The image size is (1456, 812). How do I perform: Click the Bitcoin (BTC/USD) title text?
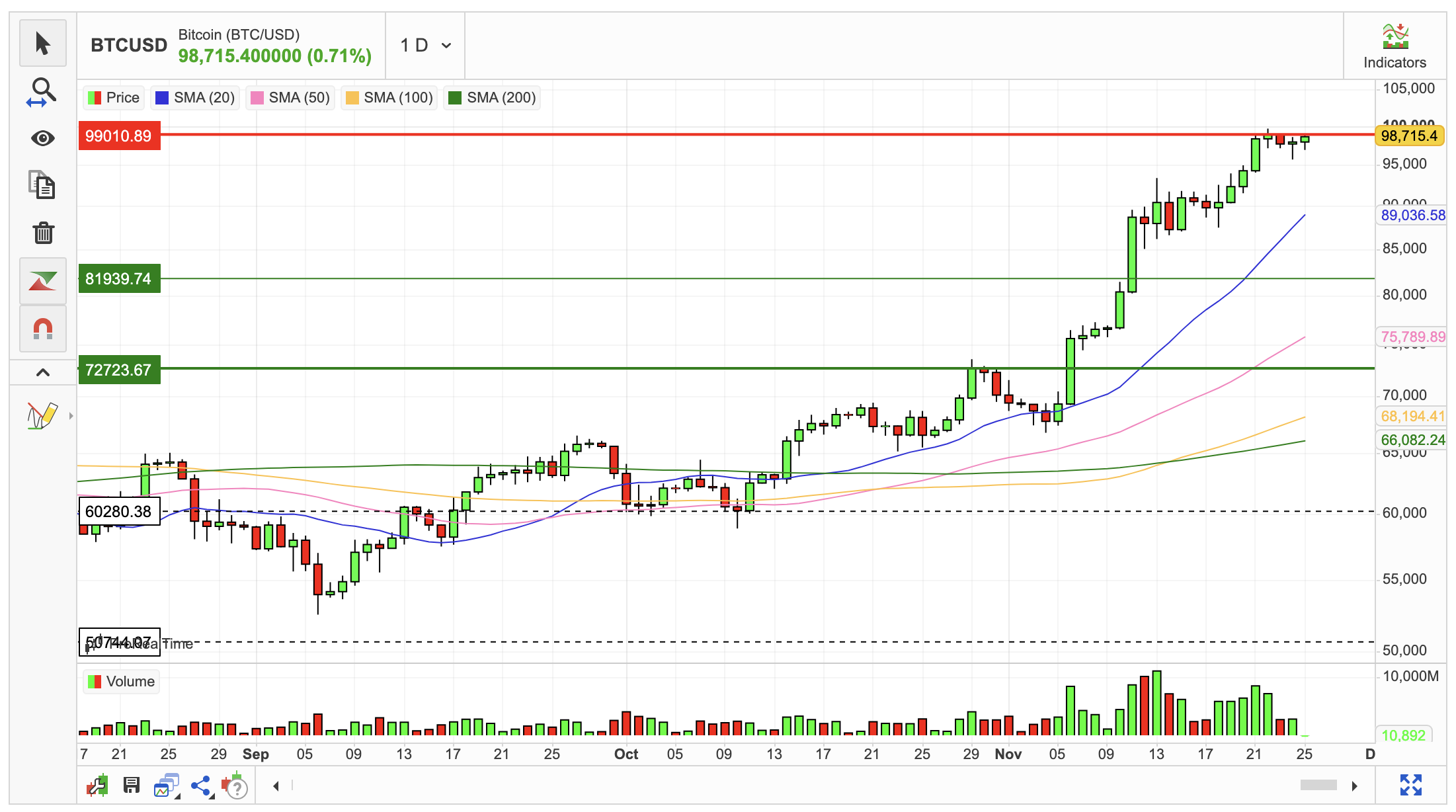click(x=239, y=34)
